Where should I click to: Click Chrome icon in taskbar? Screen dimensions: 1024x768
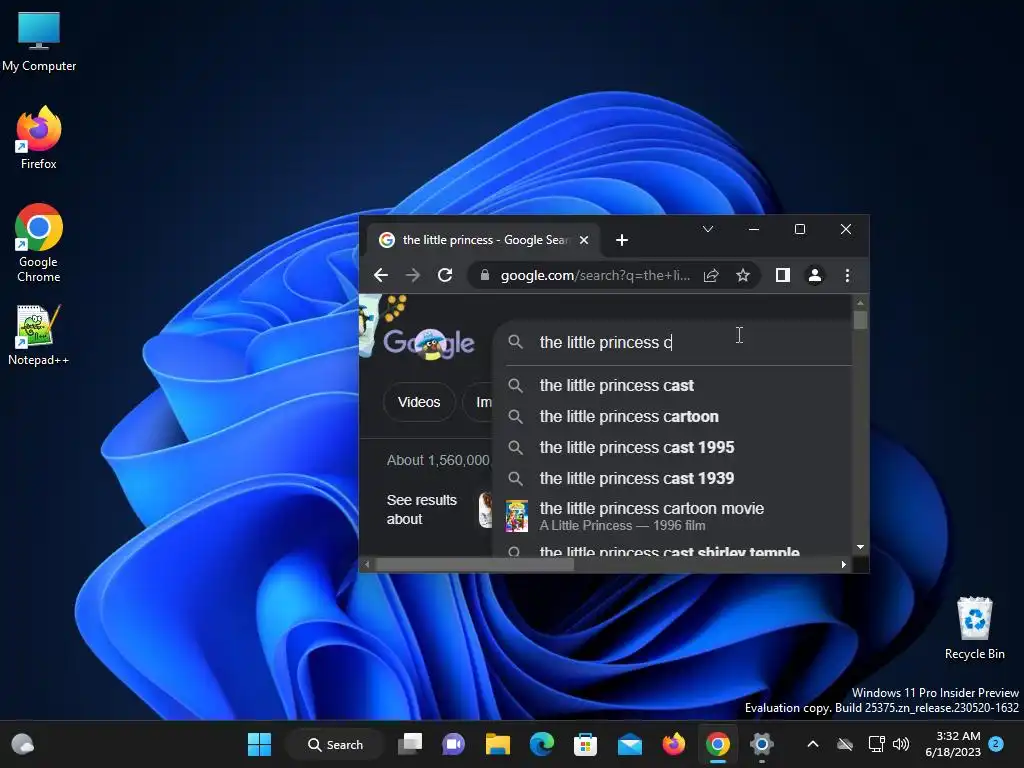tap(717, 744)
